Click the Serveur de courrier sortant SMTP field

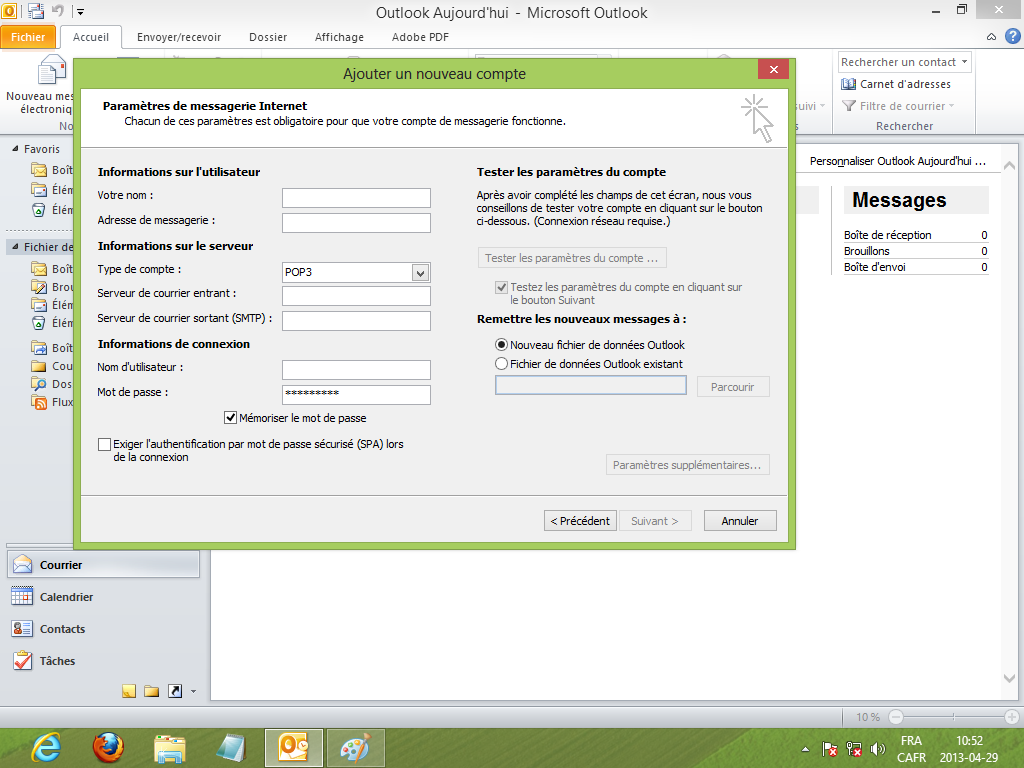pos(356,321)
